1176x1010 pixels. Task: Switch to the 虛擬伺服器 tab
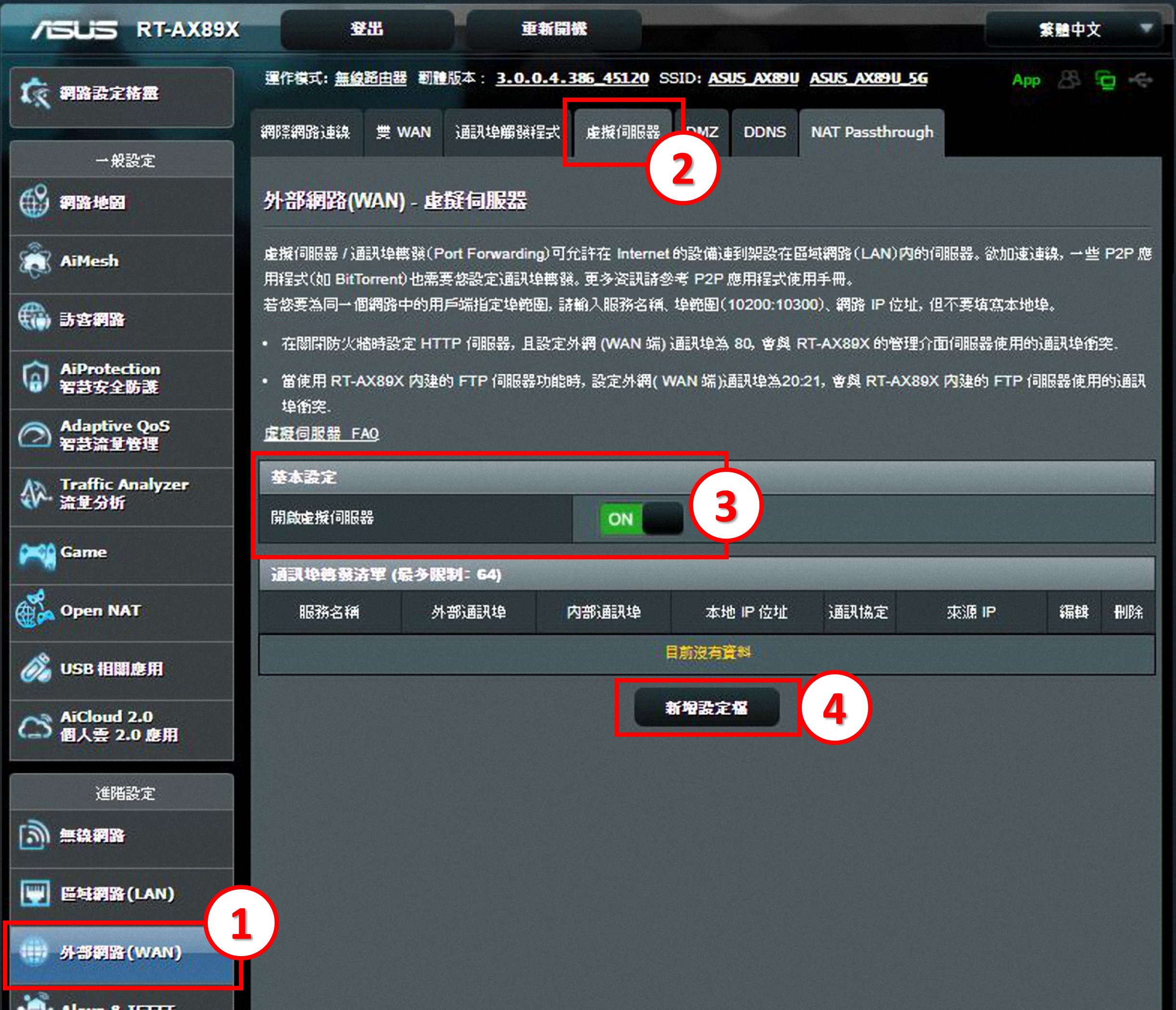coord(622,132)
